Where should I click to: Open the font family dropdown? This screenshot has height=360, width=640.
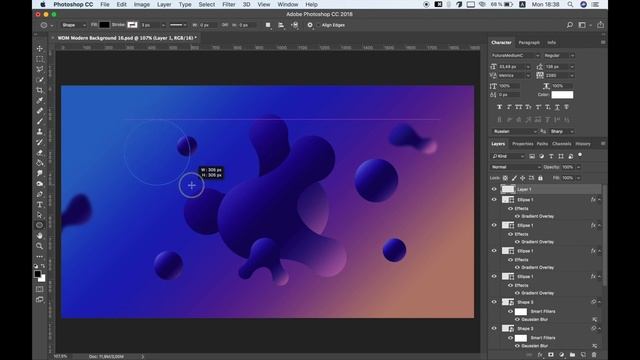pyautogui.click(x=515, y=56)
